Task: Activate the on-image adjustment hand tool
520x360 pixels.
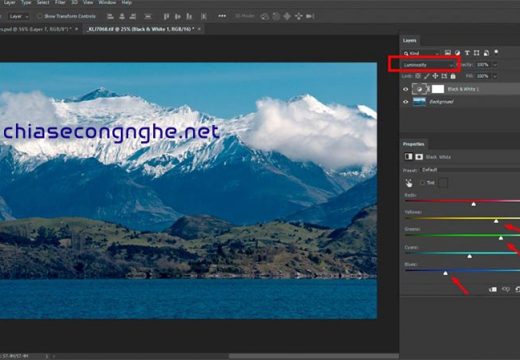Action: [x=409, y=183]
